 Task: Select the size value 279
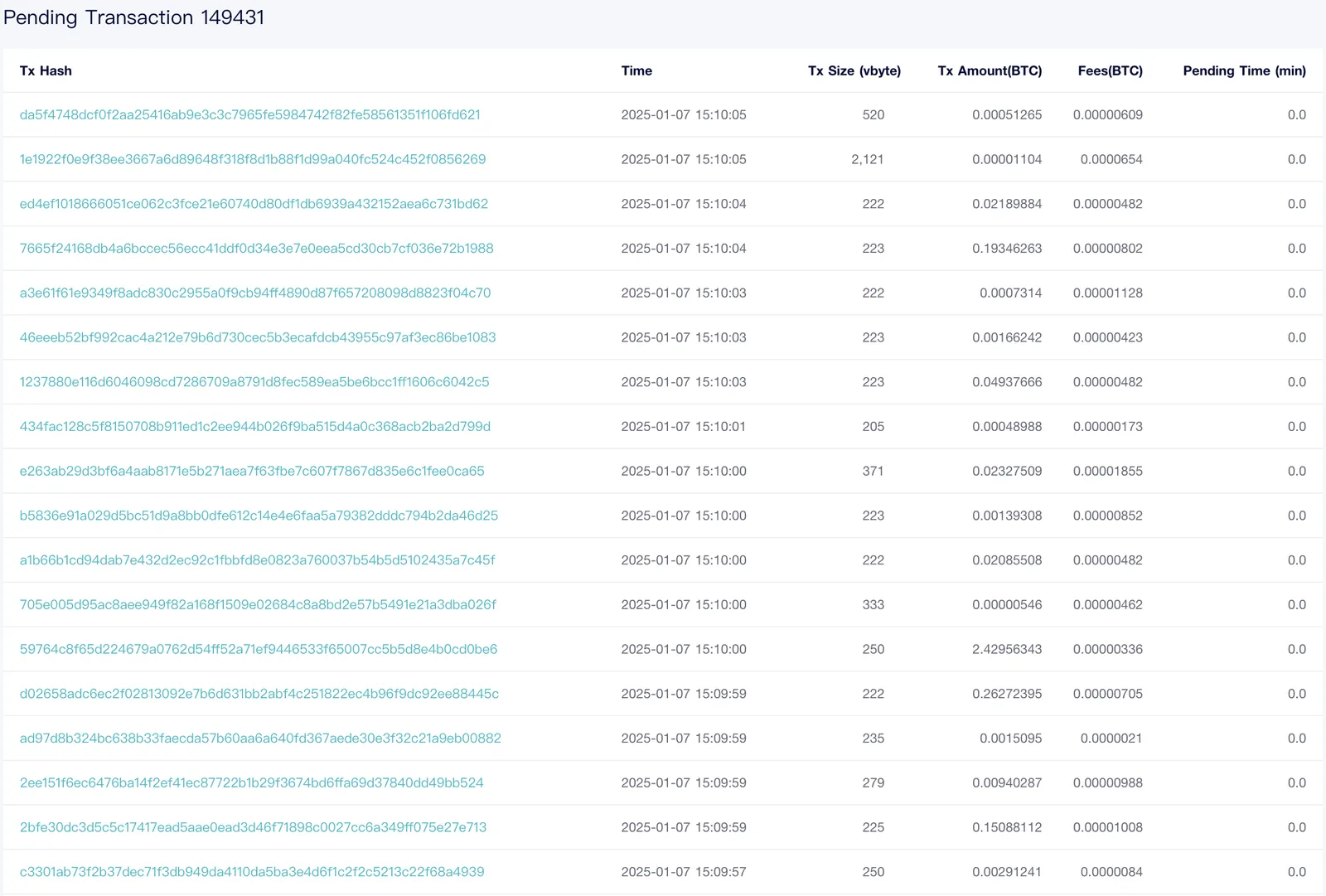tap(874, 783)
